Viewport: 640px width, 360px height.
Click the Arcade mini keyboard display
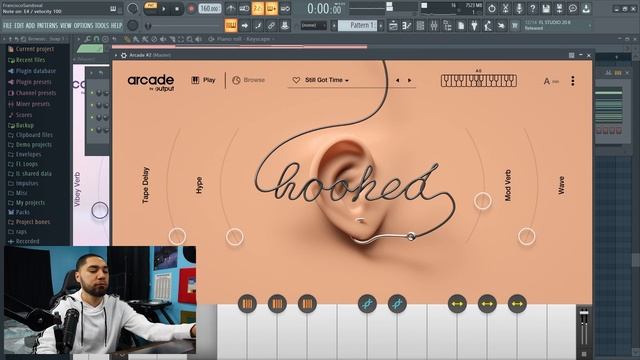pos(479,80)
